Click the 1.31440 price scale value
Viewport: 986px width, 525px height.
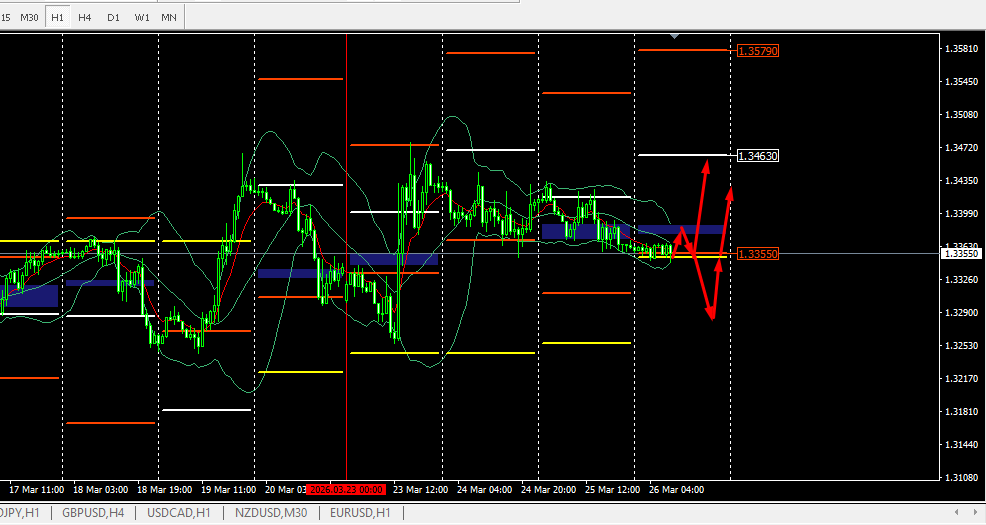[x=962, y=445]
